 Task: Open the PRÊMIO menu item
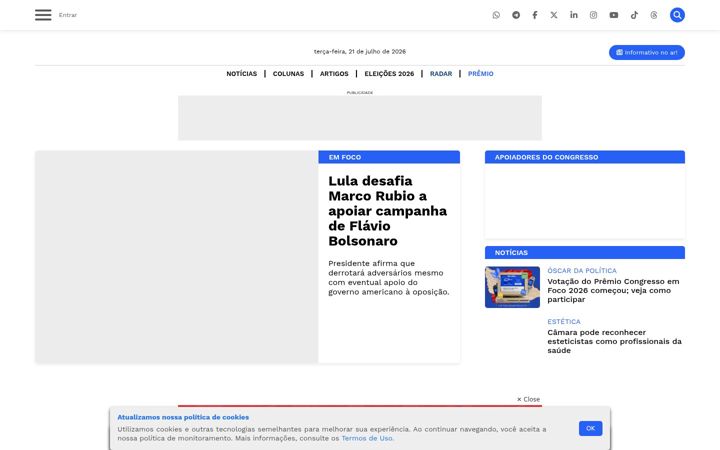point(481,73)
